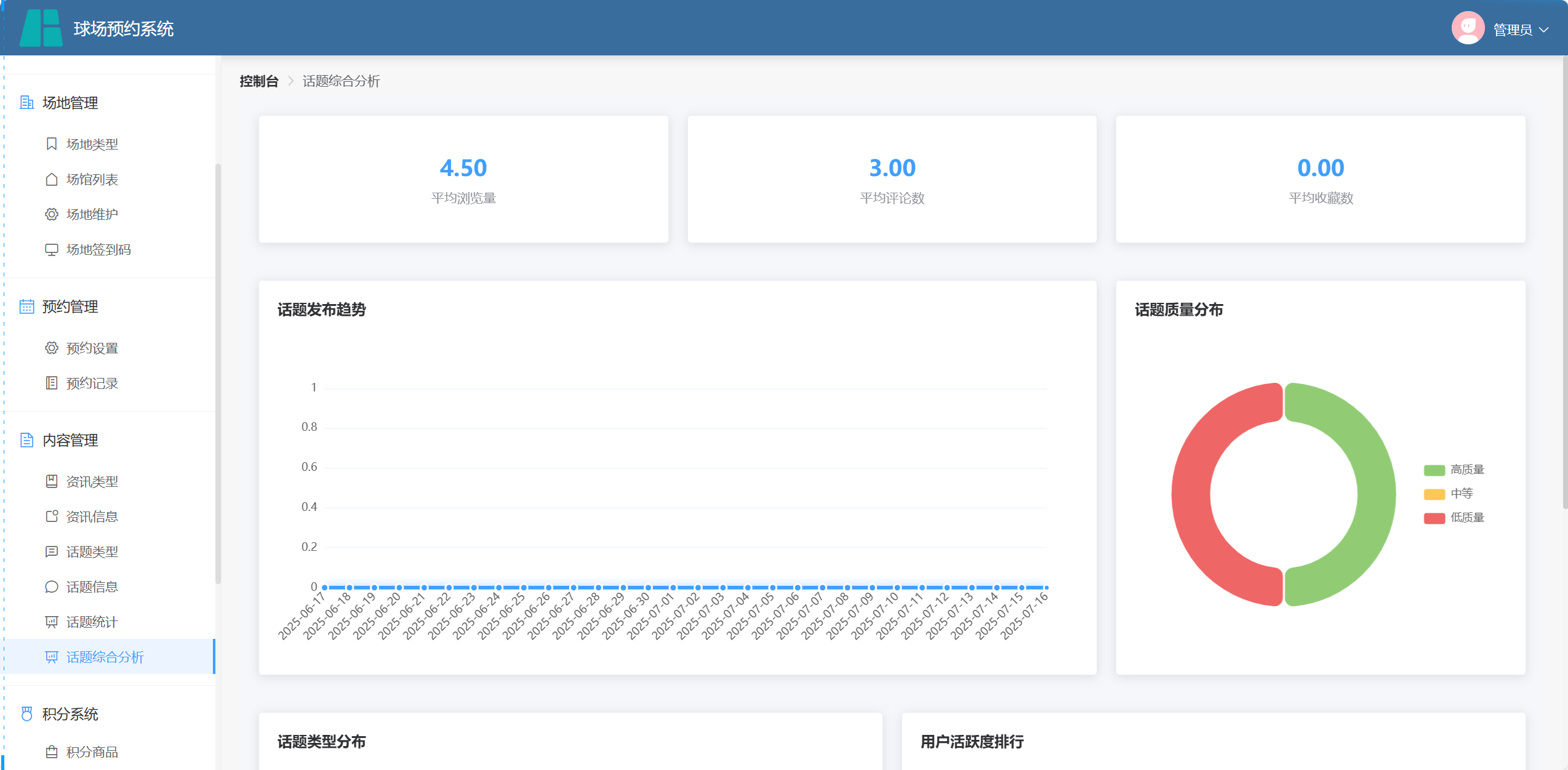
Task: Click the administrator avatar image
Action: [1468, 28]
